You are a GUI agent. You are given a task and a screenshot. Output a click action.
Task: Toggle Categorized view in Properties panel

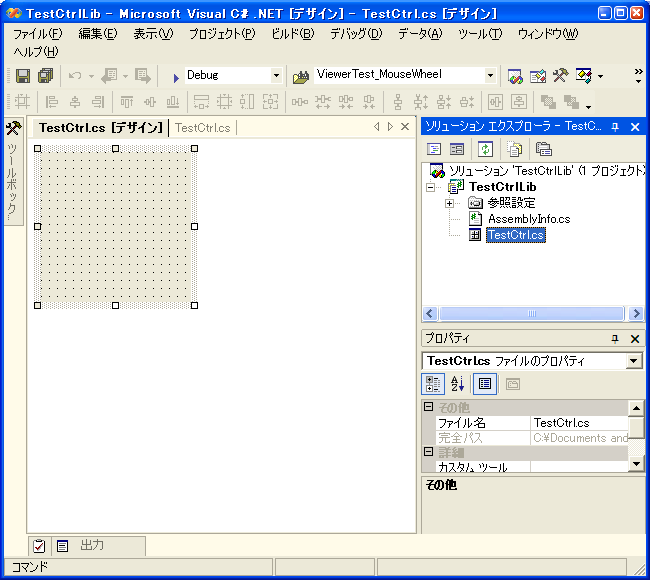point(433,384)
